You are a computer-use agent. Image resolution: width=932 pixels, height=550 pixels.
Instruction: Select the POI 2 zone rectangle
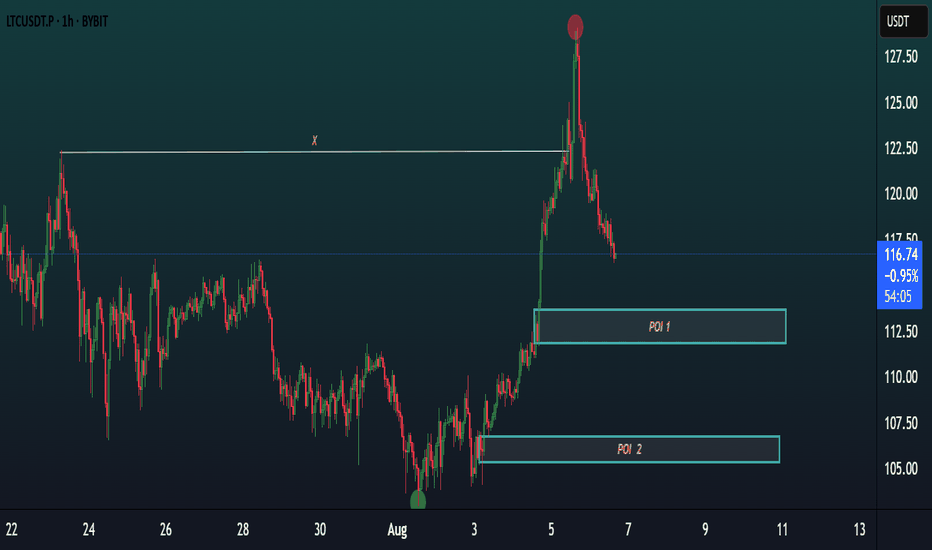coord(629,450)
